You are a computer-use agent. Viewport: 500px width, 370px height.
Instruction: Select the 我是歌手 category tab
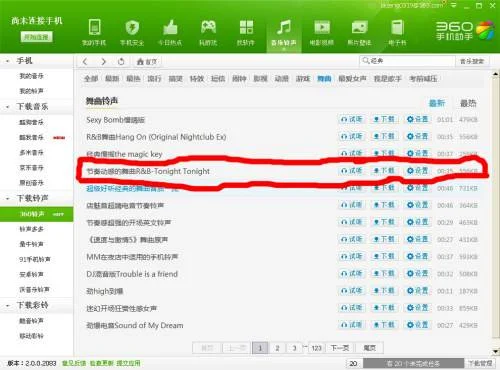tap(387, 79)
